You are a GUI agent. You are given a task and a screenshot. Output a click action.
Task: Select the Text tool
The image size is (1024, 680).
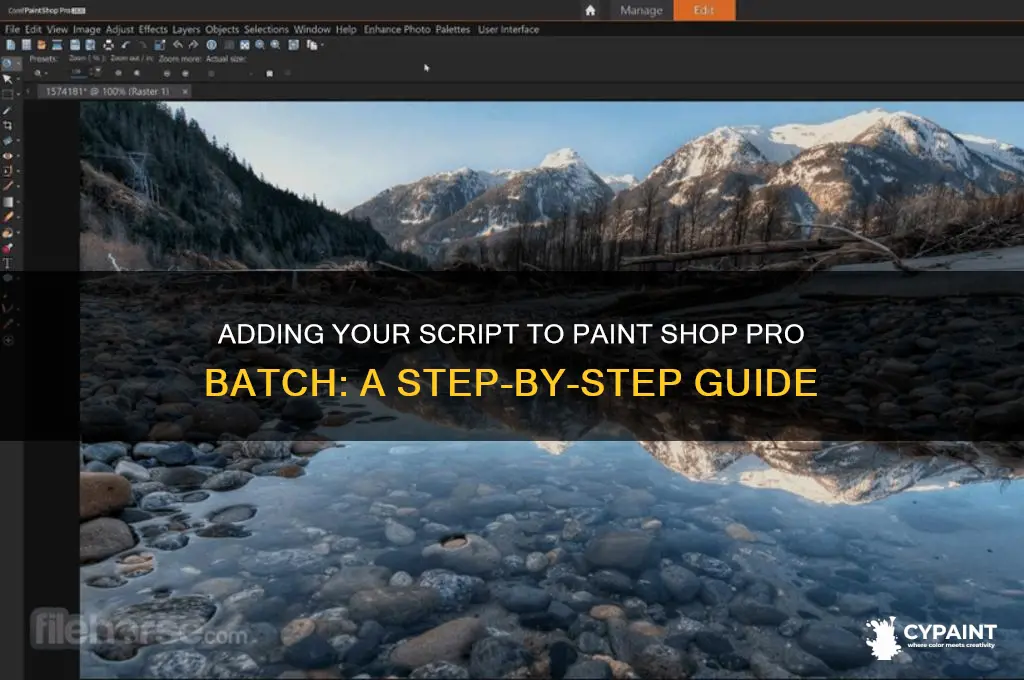click(7, 263)
